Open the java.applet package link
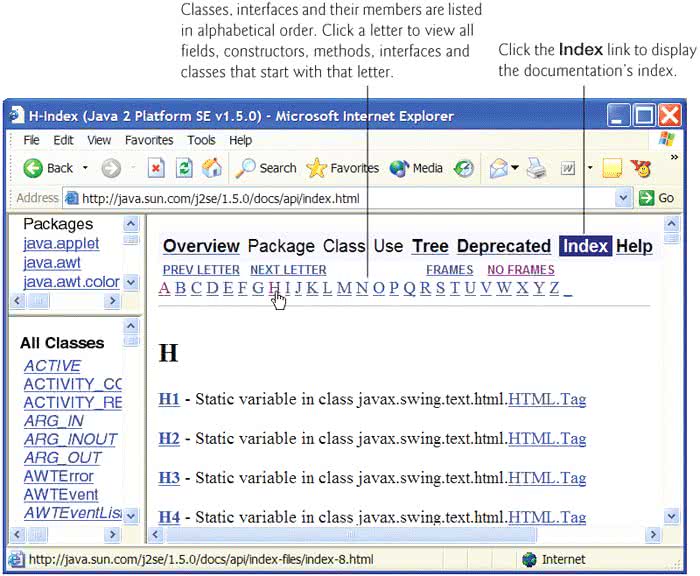The image size is (700, 576). click(61, 243)
